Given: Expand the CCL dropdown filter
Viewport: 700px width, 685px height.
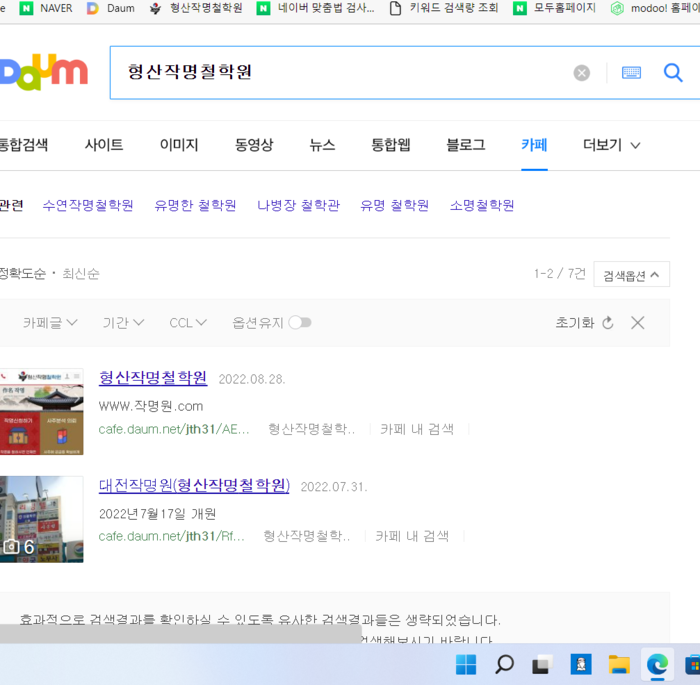Looking at the screenshot, I should (x=188, y=323).
